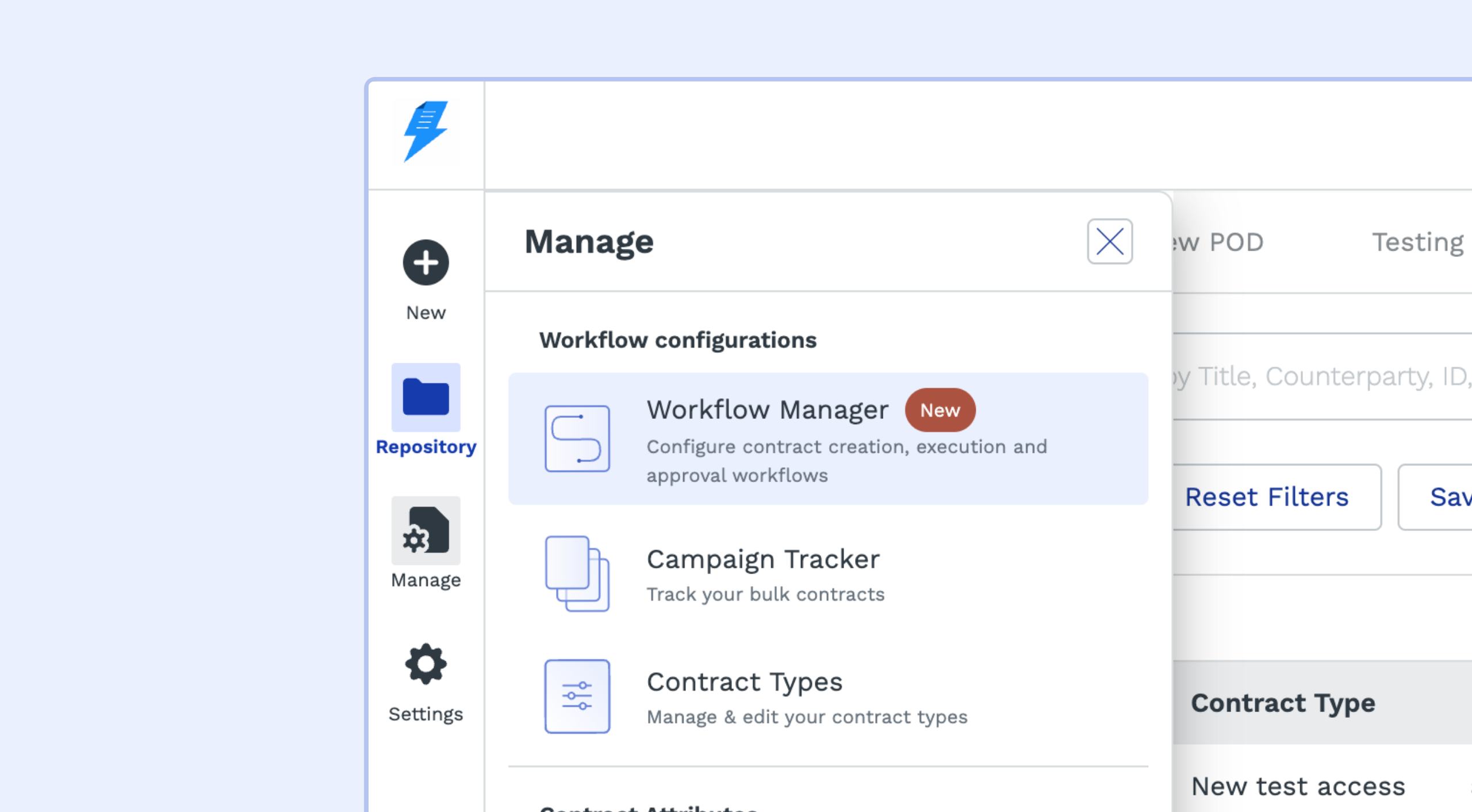Screen dimensions: 1472x812
Task: Click the Contract Types sliders icon
Action: (x=577, y=696)
